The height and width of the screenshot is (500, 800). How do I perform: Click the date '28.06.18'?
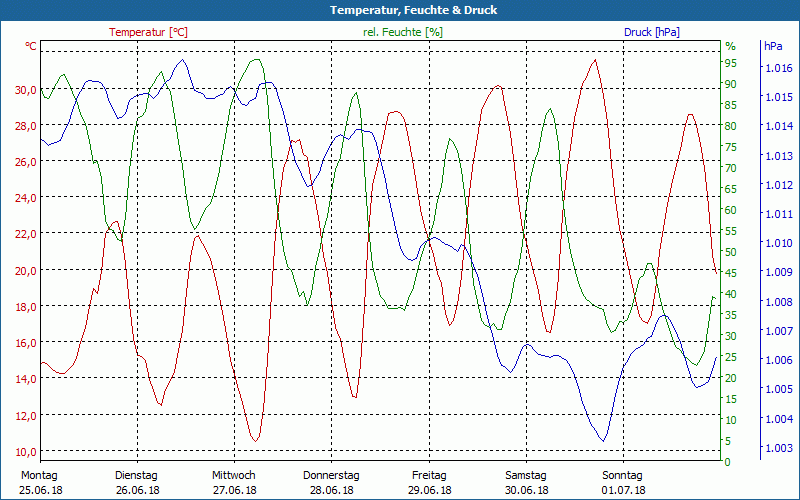332,490
